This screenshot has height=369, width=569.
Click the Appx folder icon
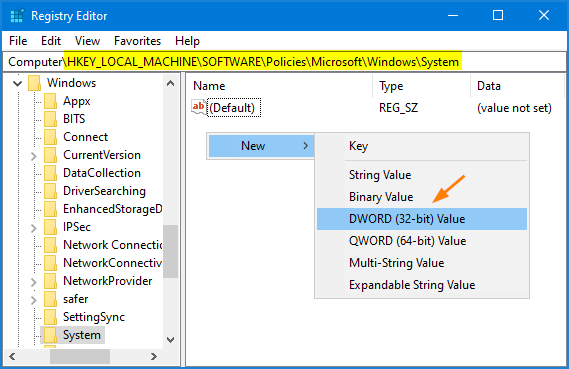tap(50, 101)
